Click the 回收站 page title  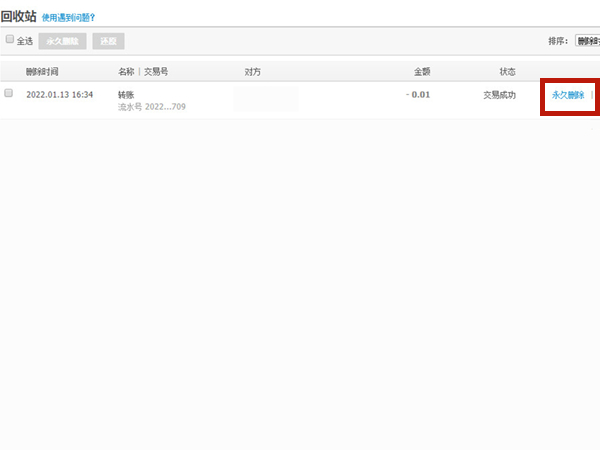coord(18,16)
